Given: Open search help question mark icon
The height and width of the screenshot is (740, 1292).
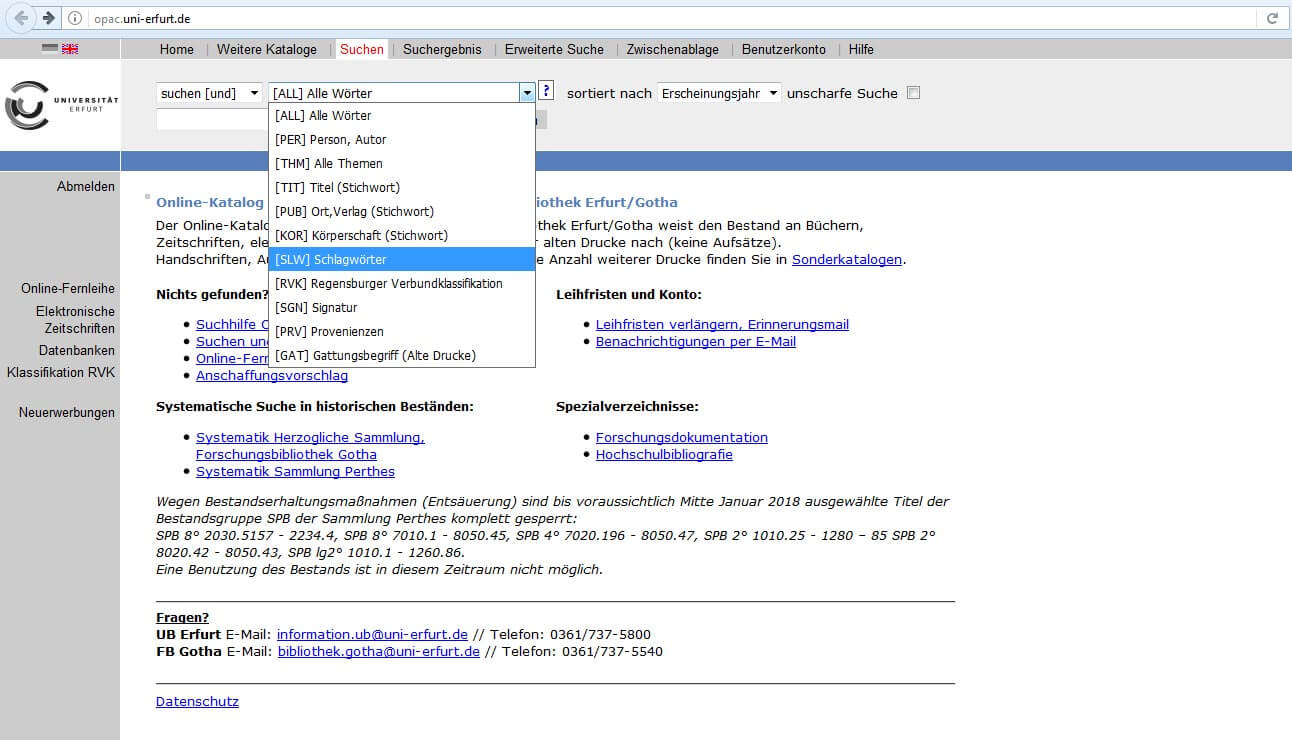Looking at the screenshot, I should coord(546,91).
